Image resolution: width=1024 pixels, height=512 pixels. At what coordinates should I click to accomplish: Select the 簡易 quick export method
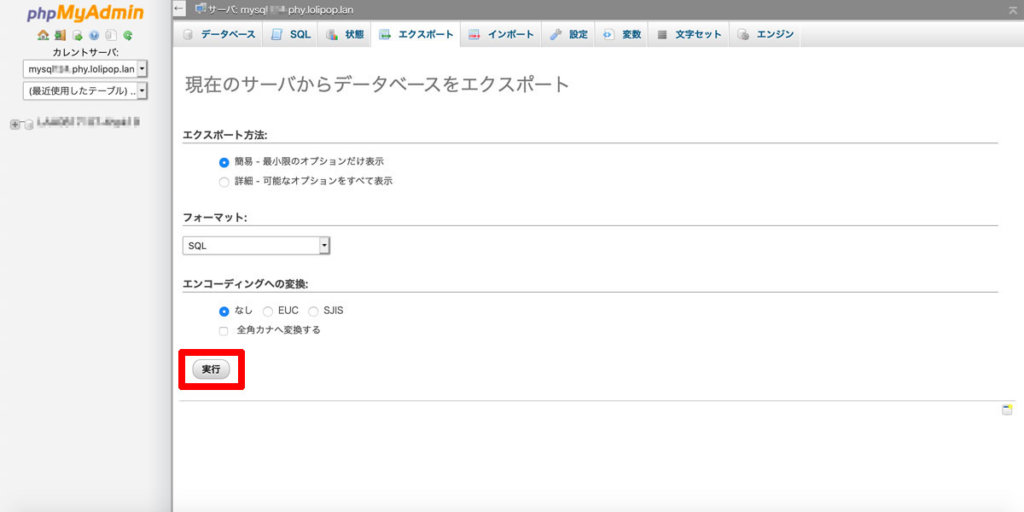pos(224,162)
